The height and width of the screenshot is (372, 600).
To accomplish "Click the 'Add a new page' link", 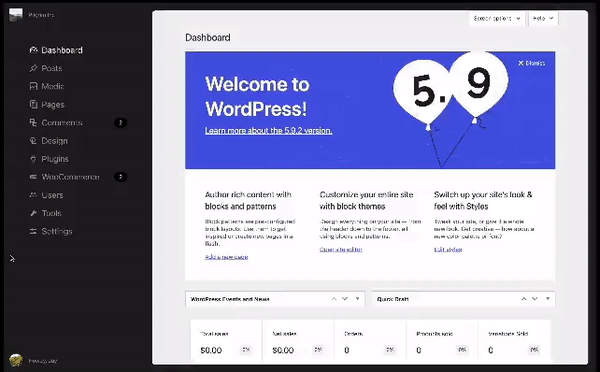I will [227, 257].
